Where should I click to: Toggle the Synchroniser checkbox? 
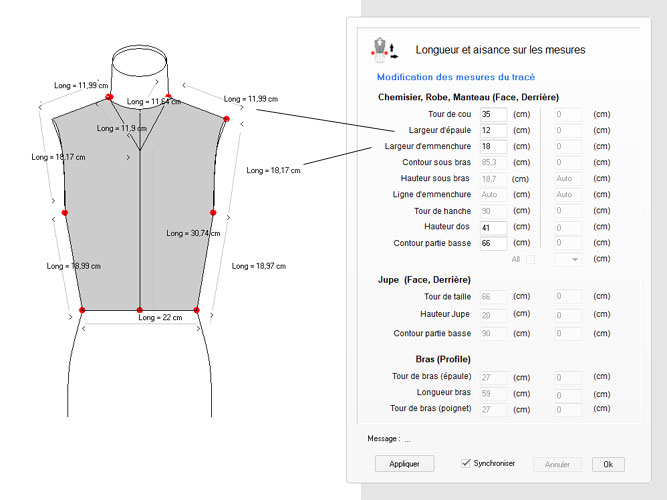click(465, 463)
